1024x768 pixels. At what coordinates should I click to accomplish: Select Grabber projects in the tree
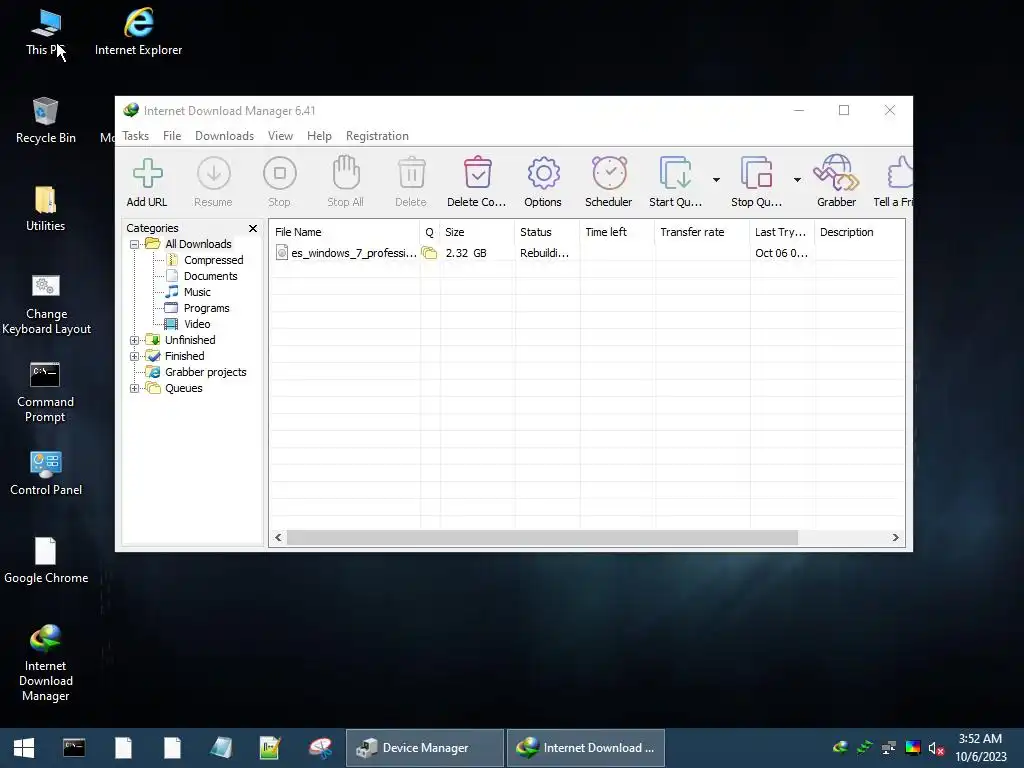coord(206,372)
